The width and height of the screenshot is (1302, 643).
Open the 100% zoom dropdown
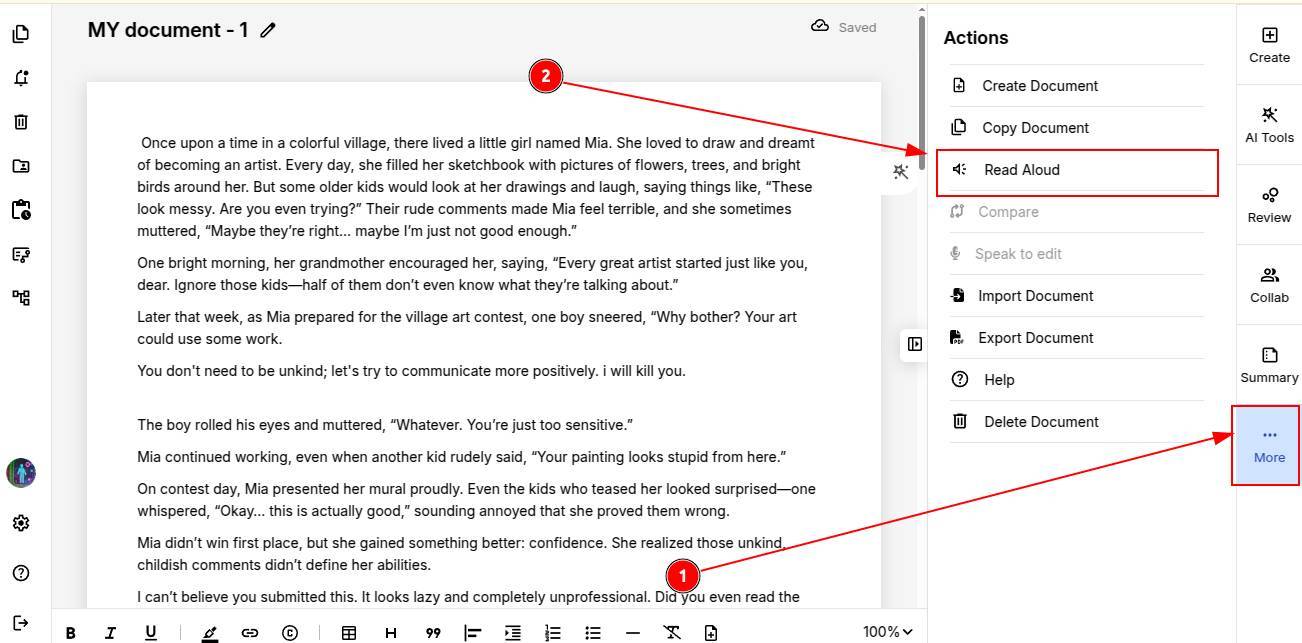(x=888, y=631)
